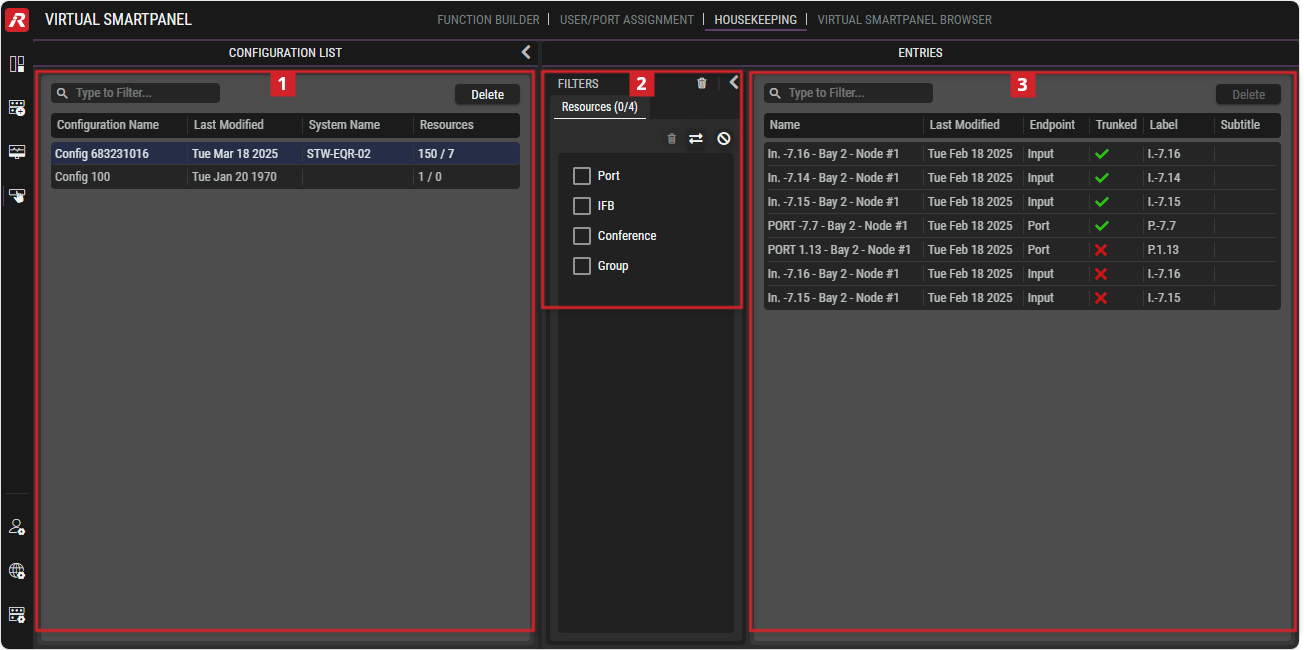Enable the Port resource filter checkbox
Screen dimensions: 1304x650
[x=582, y=176]
